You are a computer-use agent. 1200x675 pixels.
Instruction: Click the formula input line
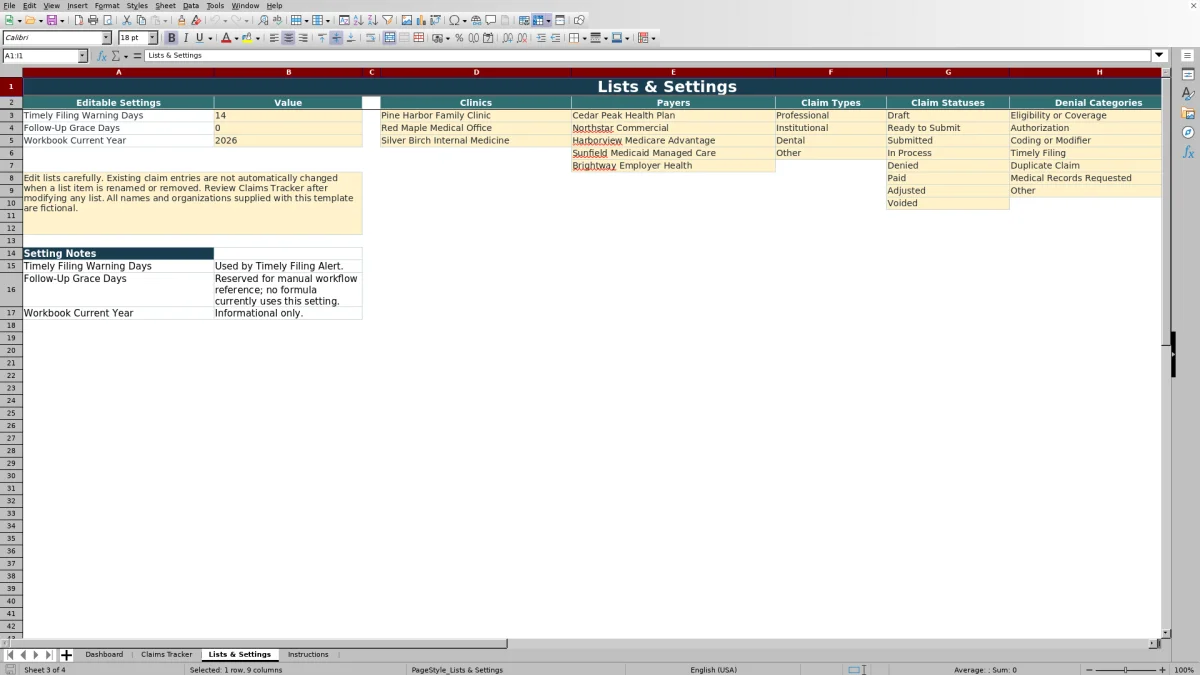click(x=648, y=56)
